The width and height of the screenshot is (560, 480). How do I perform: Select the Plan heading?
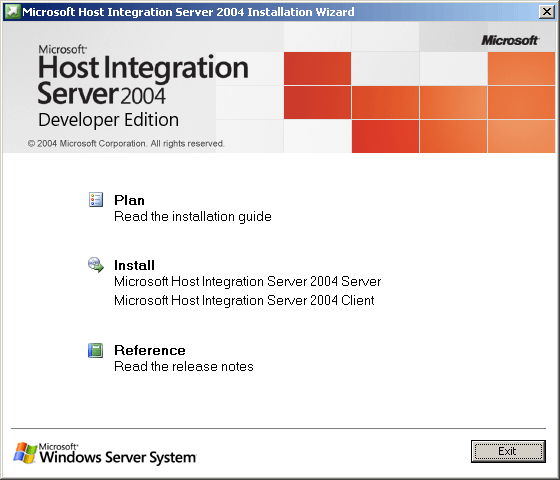[129, 200]
